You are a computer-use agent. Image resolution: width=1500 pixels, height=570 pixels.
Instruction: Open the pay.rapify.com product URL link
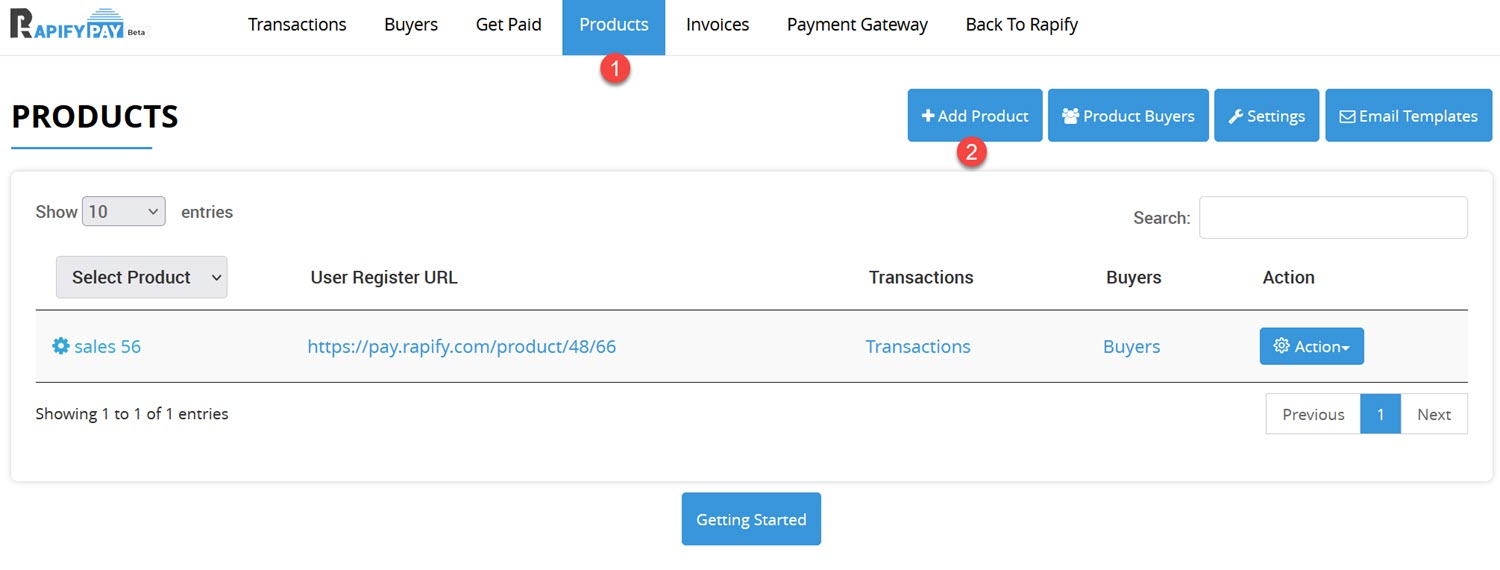tap(461, 347)
